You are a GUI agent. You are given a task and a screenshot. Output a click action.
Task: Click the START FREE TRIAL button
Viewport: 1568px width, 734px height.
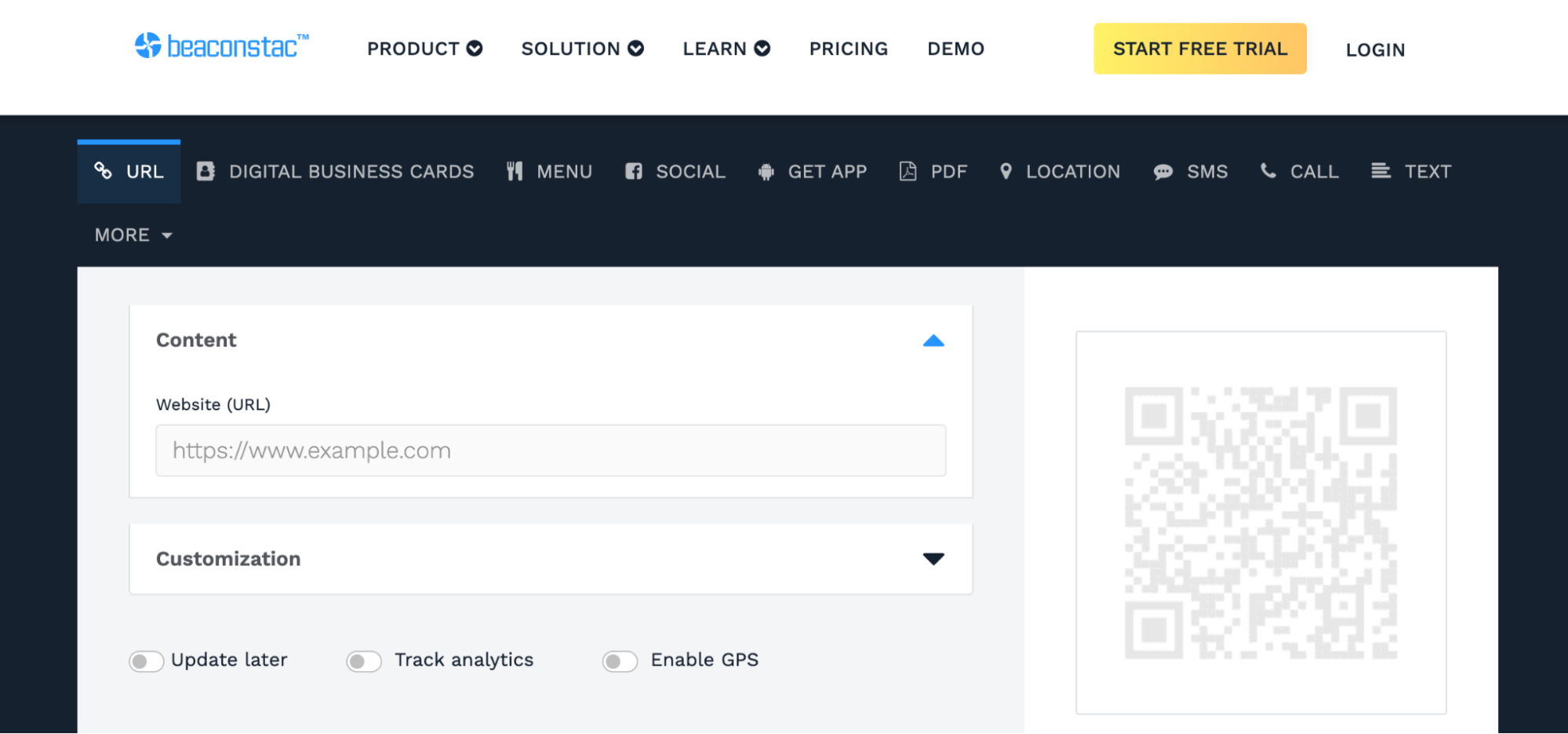click(x=1200, y=49)
